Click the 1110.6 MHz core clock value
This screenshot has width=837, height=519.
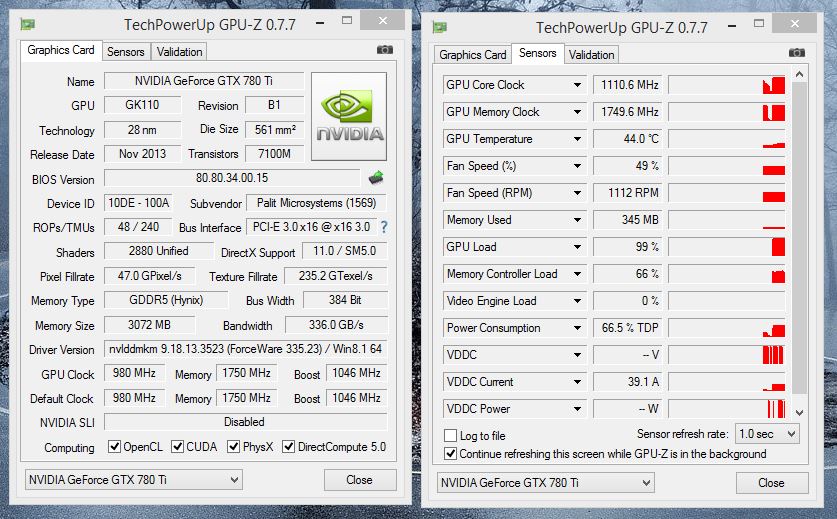pos(628,85)
